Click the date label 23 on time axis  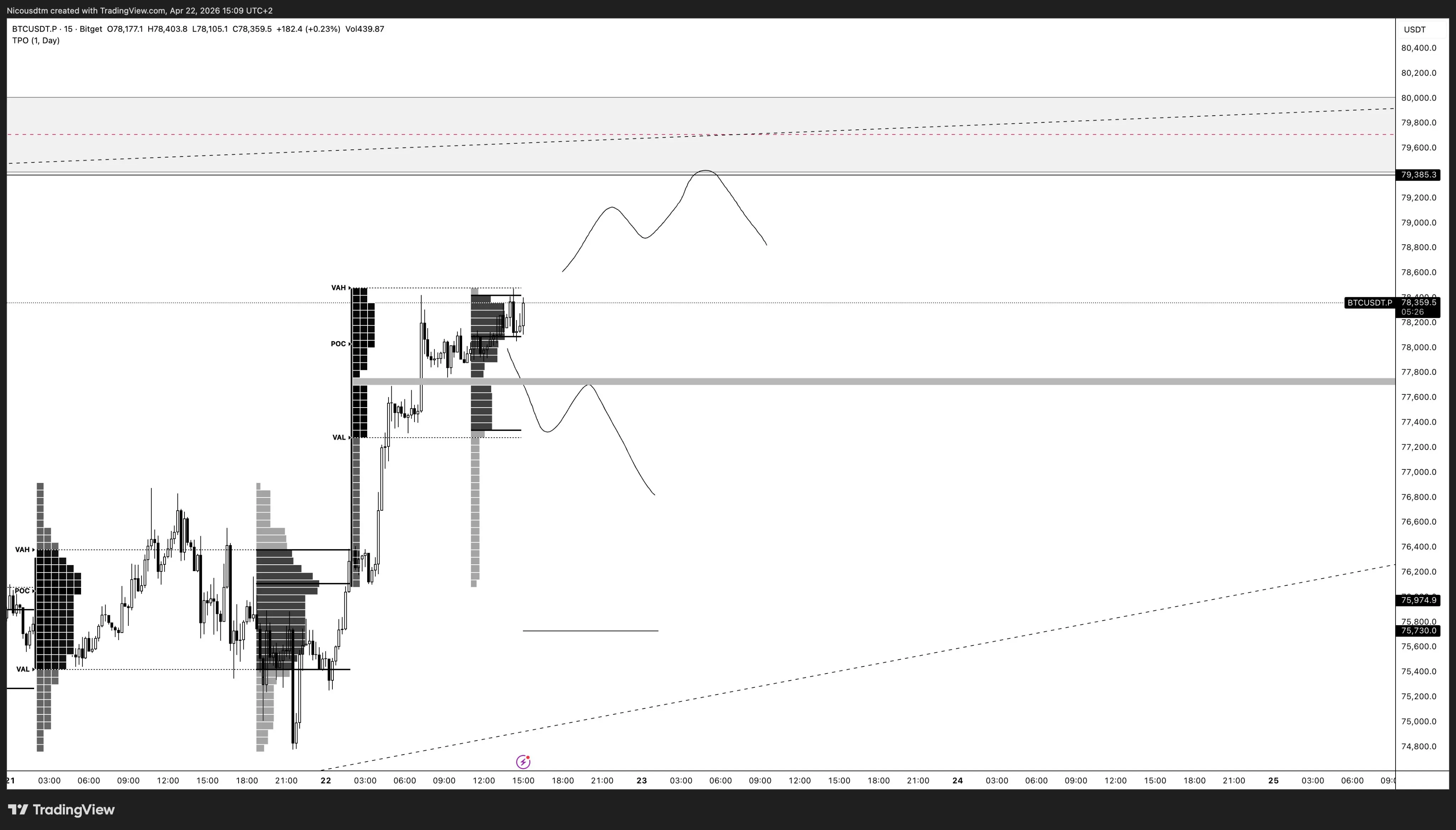coord(641,781)
